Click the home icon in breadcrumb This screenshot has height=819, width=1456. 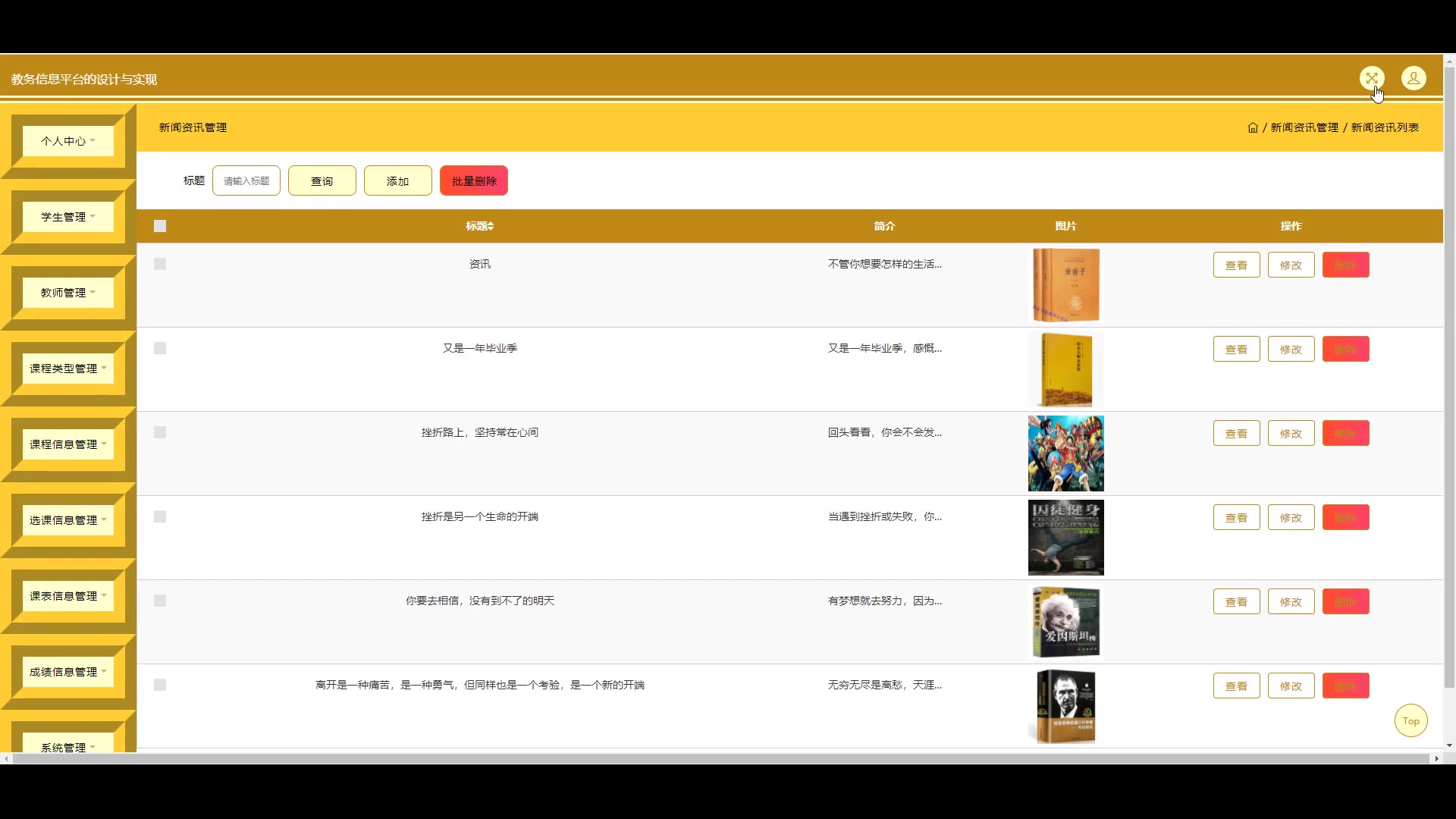pyautogui.click(x=1253, y=127)
